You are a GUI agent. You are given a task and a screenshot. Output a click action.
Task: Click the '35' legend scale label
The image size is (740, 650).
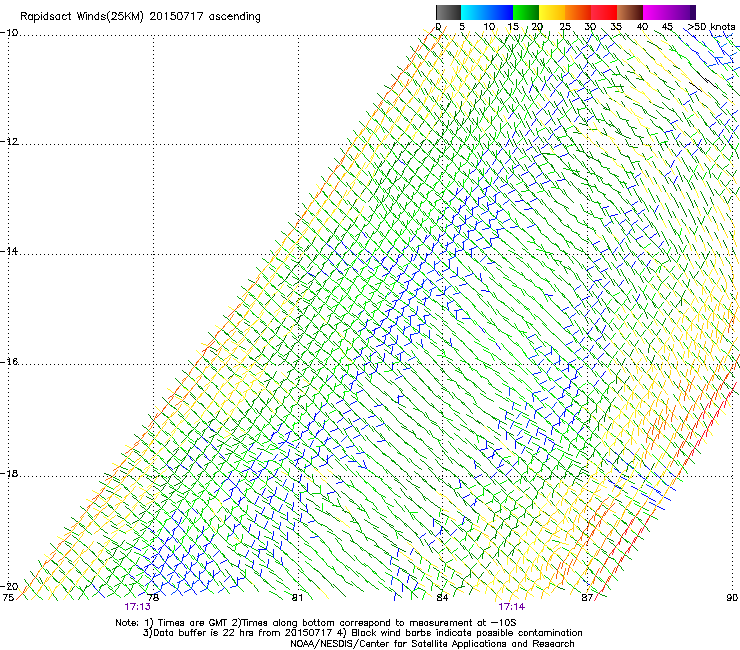click(616, 27)
